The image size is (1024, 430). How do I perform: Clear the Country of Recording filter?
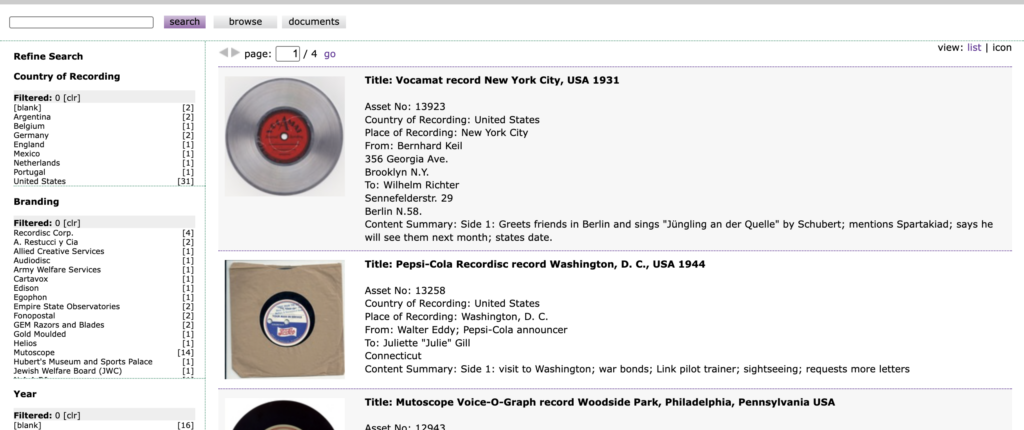pyautogui.click(x=72, y=98)
